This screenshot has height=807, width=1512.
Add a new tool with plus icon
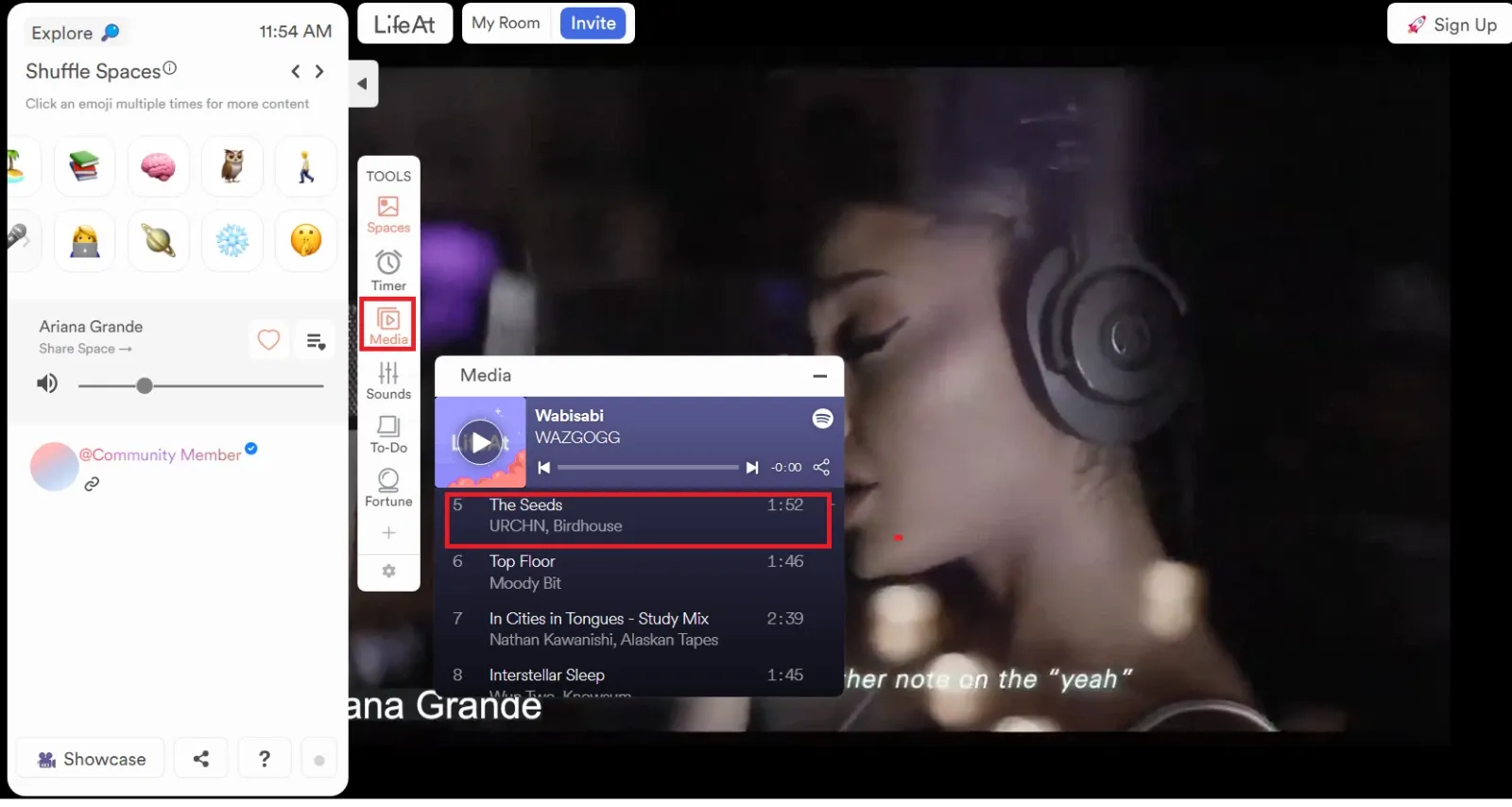[388, 533]
